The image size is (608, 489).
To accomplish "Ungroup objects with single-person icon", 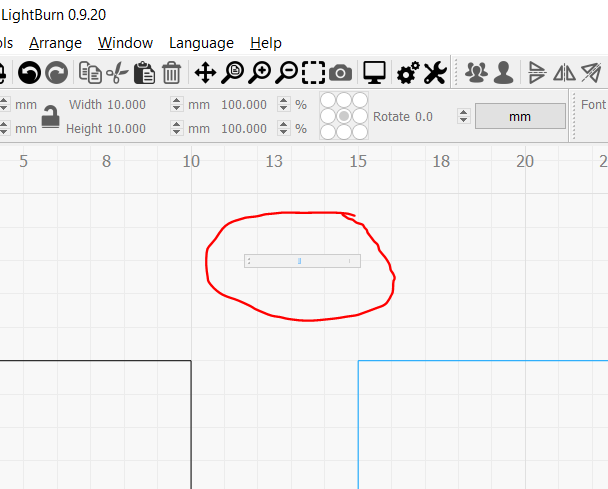I will click(503, 73).
